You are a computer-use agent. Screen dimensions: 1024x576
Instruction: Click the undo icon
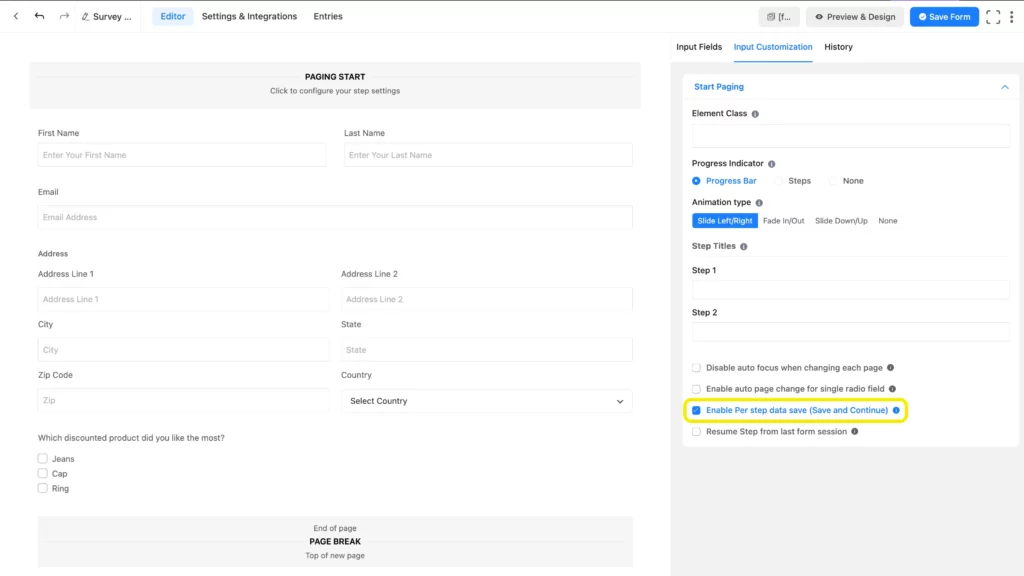pyautogui.click(x=39, y=16)
